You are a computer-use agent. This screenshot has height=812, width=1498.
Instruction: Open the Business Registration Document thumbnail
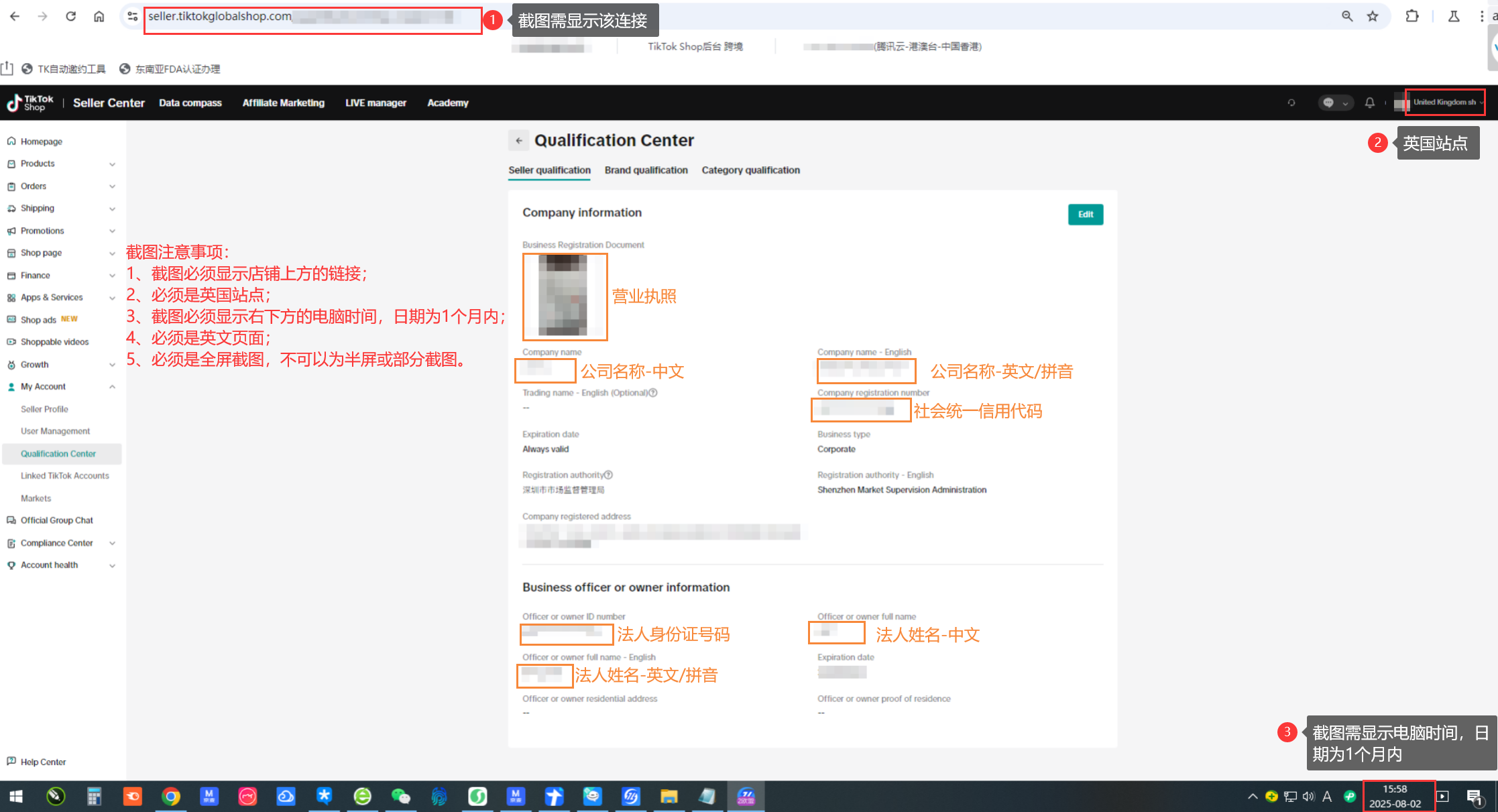pos(564,296)
